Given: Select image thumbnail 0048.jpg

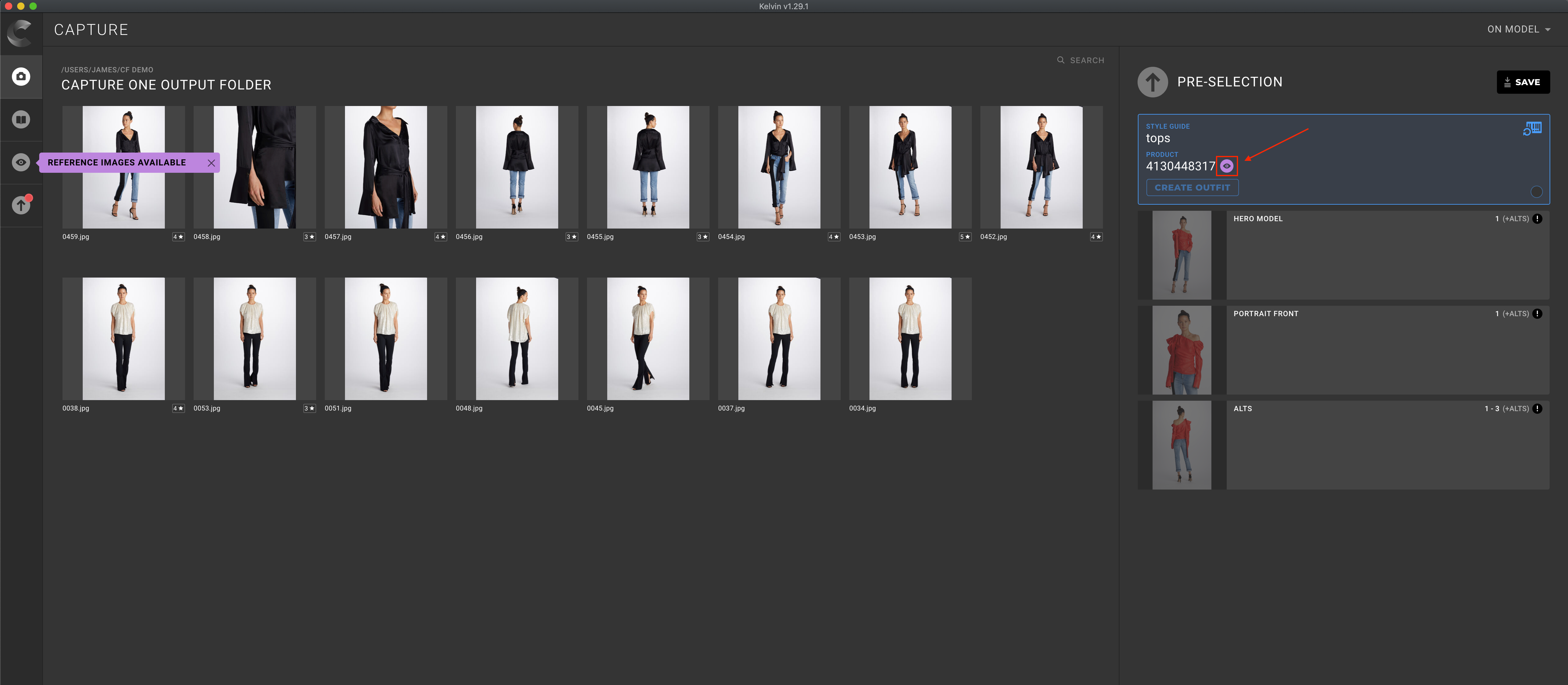Looking at the screenshot, I should [x=517, y=339].
